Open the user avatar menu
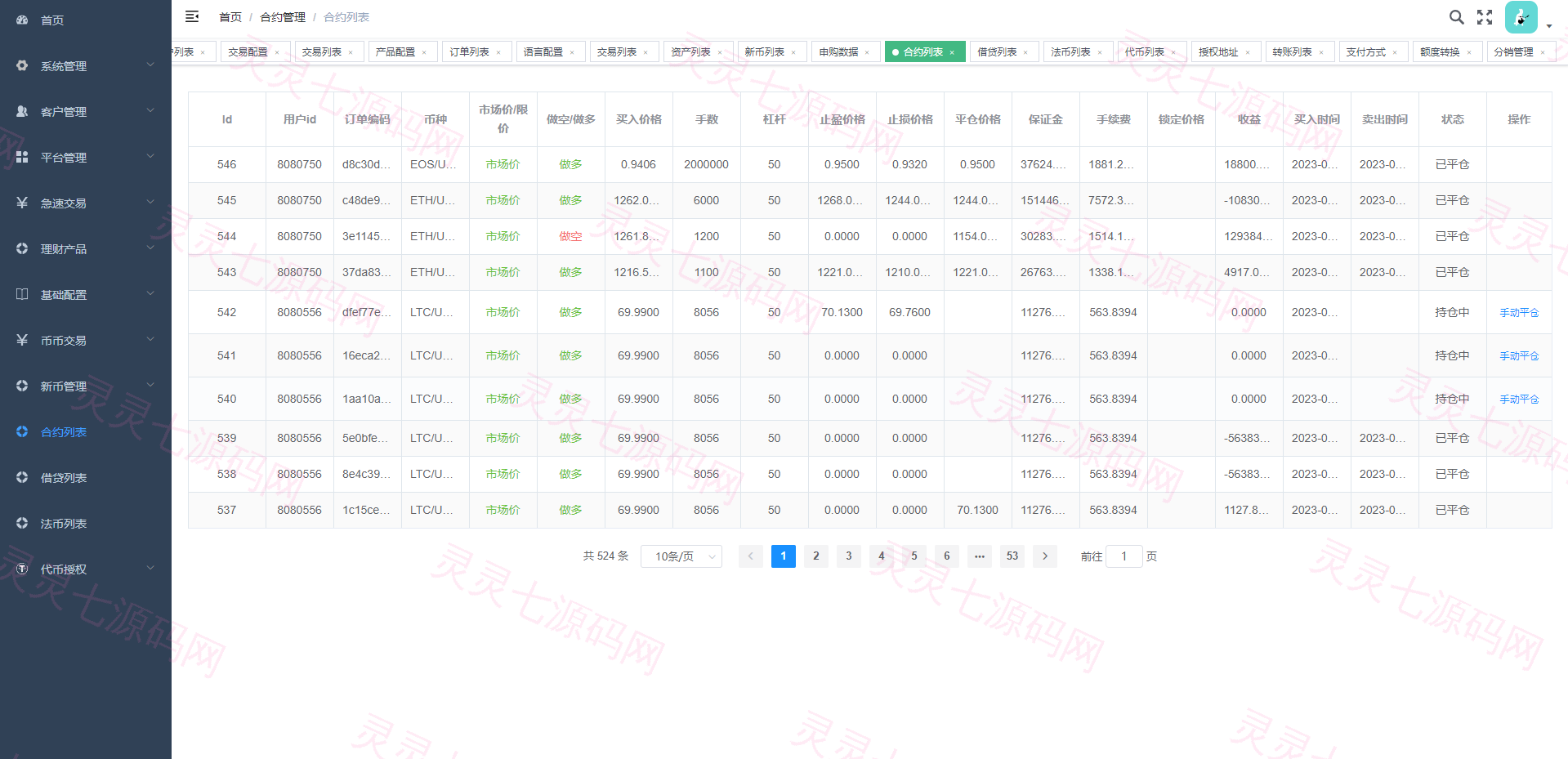 [x=1521, y=17]
